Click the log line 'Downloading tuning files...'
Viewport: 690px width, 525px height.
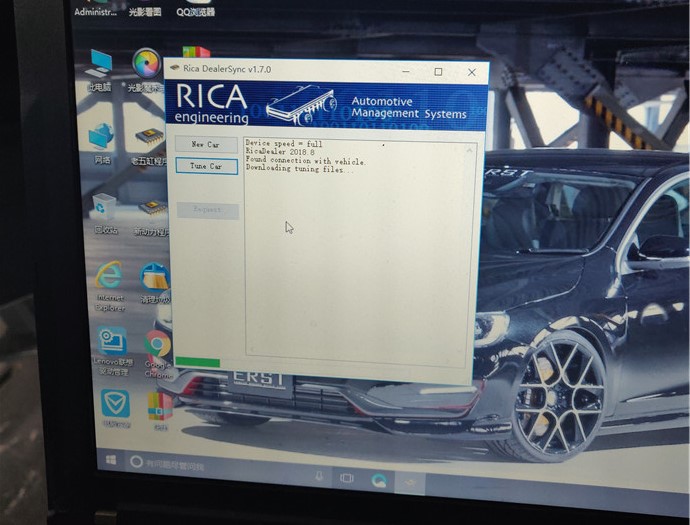[299, 169]
